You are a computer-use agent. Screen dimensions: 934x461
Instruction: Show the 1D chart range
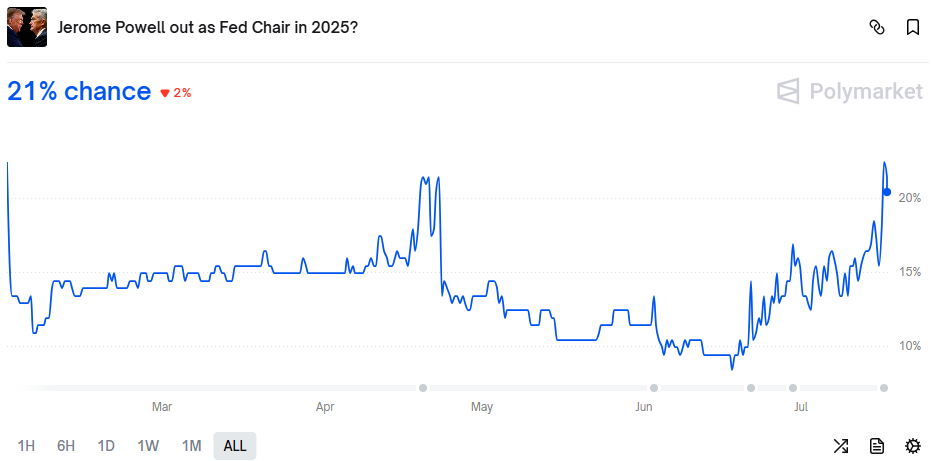click(105, 446)
